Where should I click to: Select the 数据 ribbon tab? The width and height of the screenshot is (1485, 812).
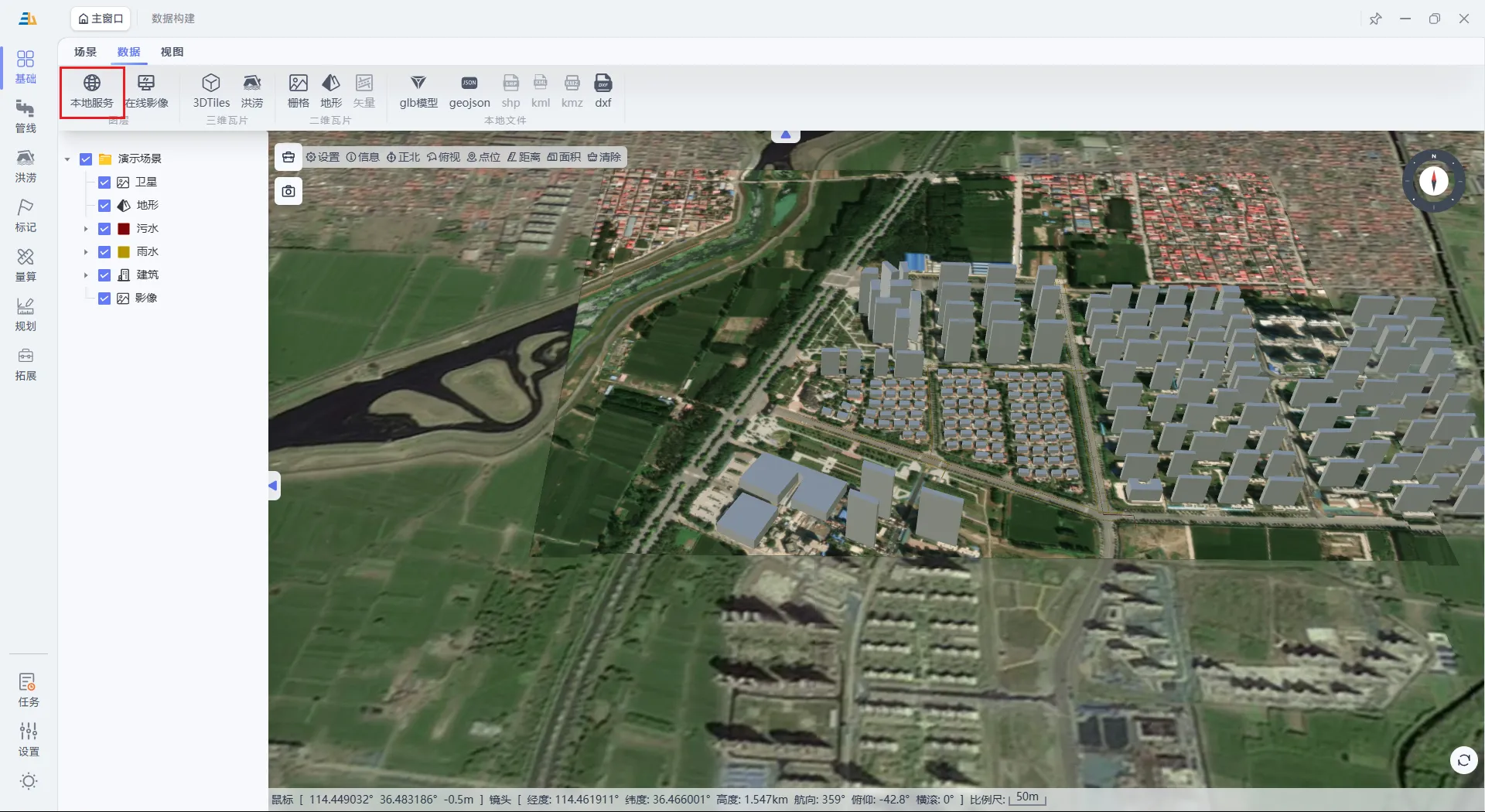[128, 52]
